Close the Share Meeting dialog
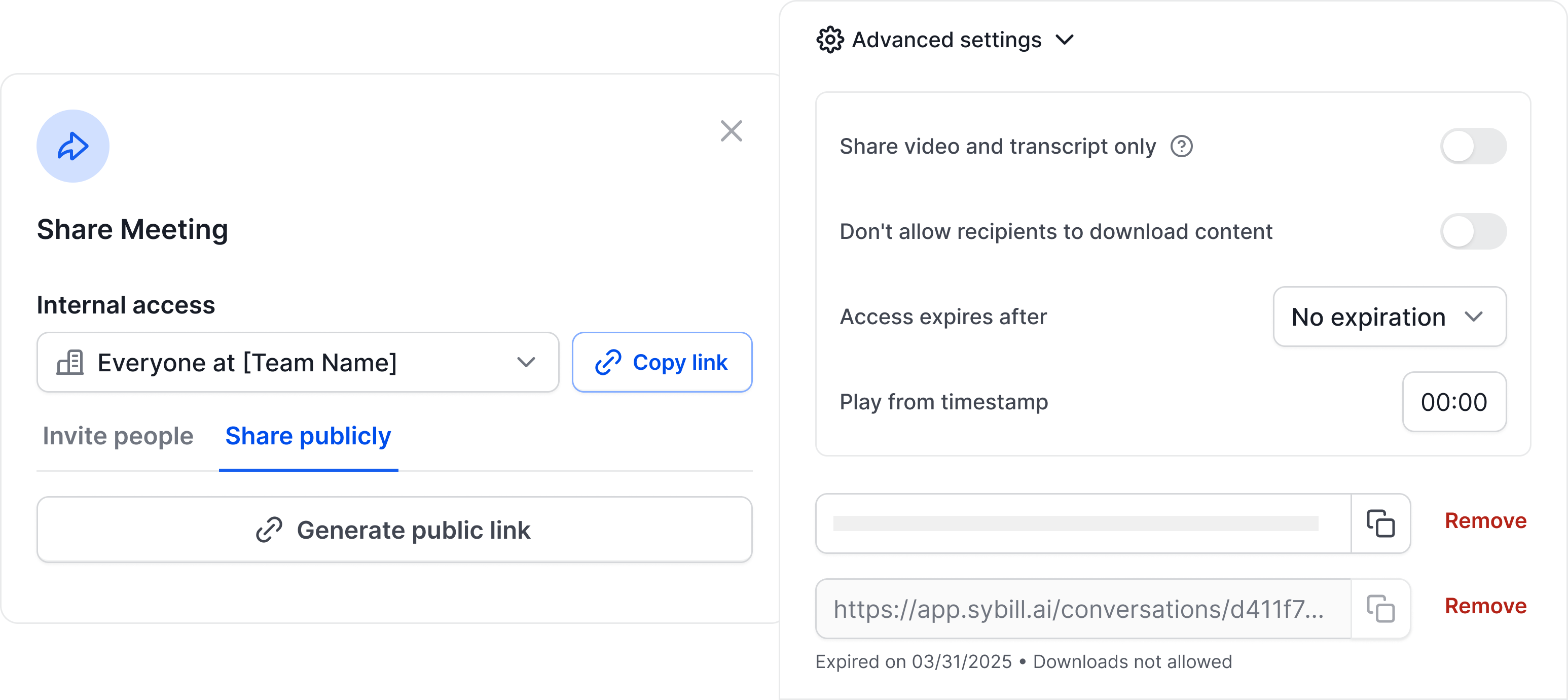Screen dimensions: 1568x700 pyautogui.click(x=731, y=131)
